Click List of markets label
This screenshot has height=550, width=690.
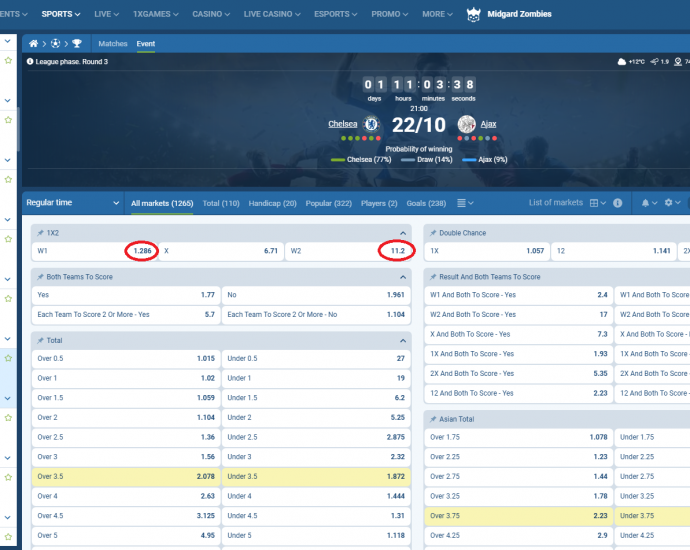click(556, 202)
